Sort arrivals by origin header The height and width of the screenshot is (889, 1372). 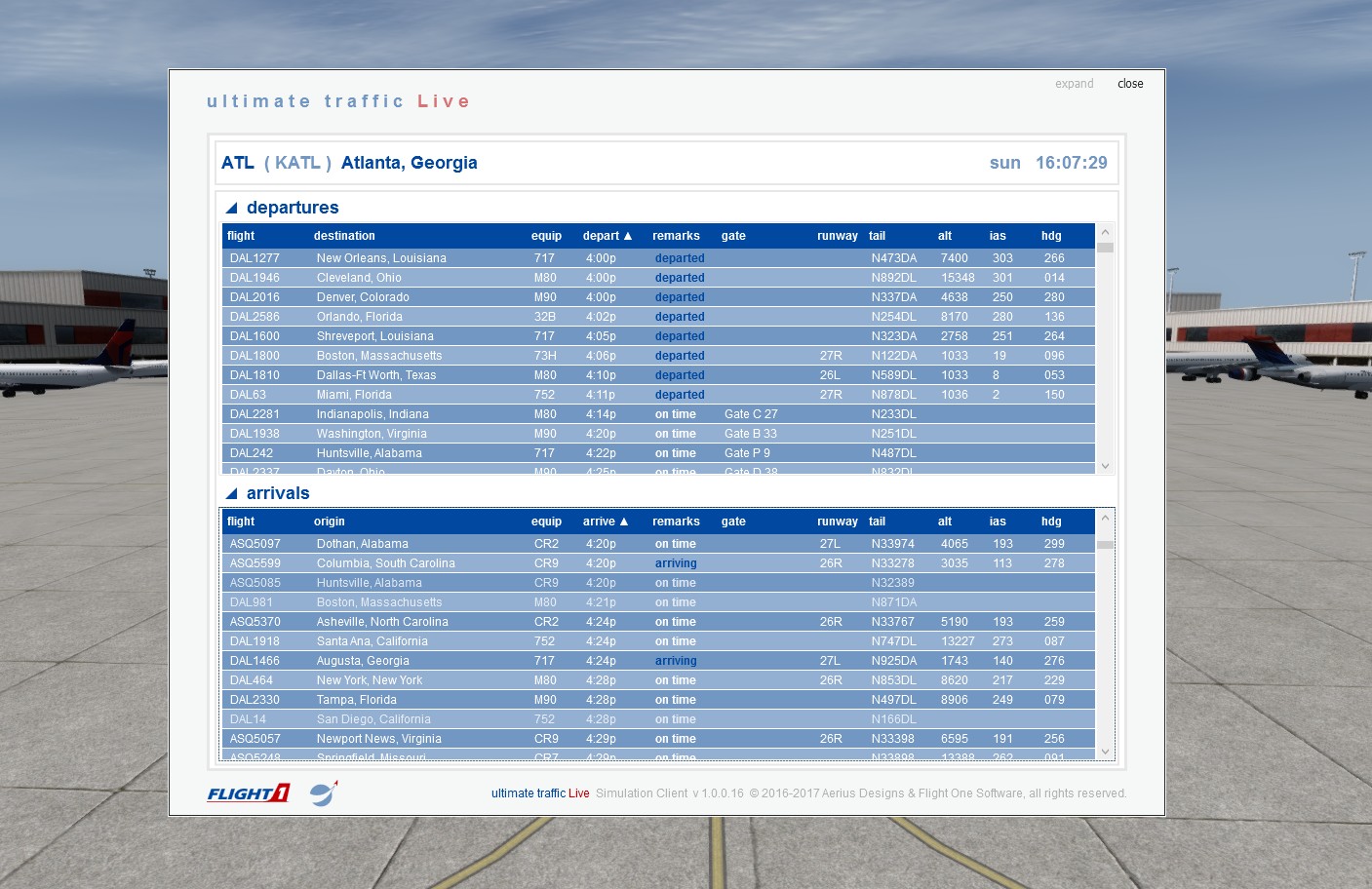[x=330, y=522]
